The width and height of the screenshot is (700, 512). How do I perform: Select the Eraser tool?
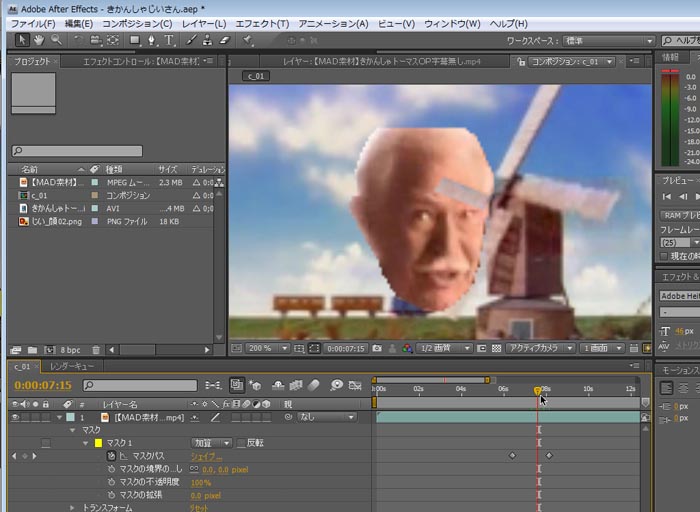tap(224, 40)
